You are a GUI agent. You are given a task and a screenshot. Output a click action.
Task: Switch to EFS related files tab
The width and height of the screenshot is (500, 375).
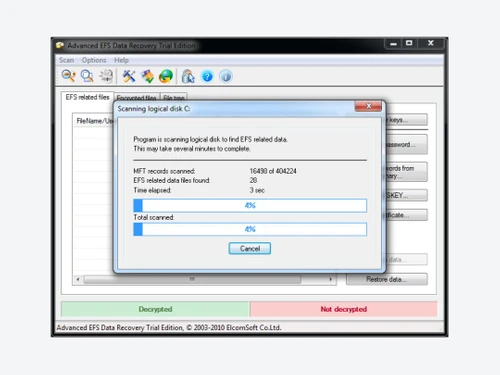click(88, 97)
